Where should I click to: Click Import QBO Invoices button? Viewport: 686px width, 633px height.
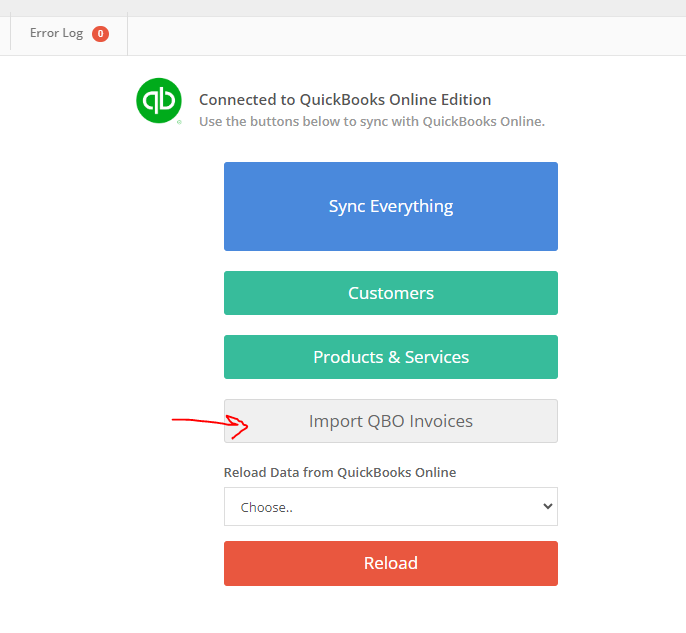pyautogui.click(x=391, y=421)
